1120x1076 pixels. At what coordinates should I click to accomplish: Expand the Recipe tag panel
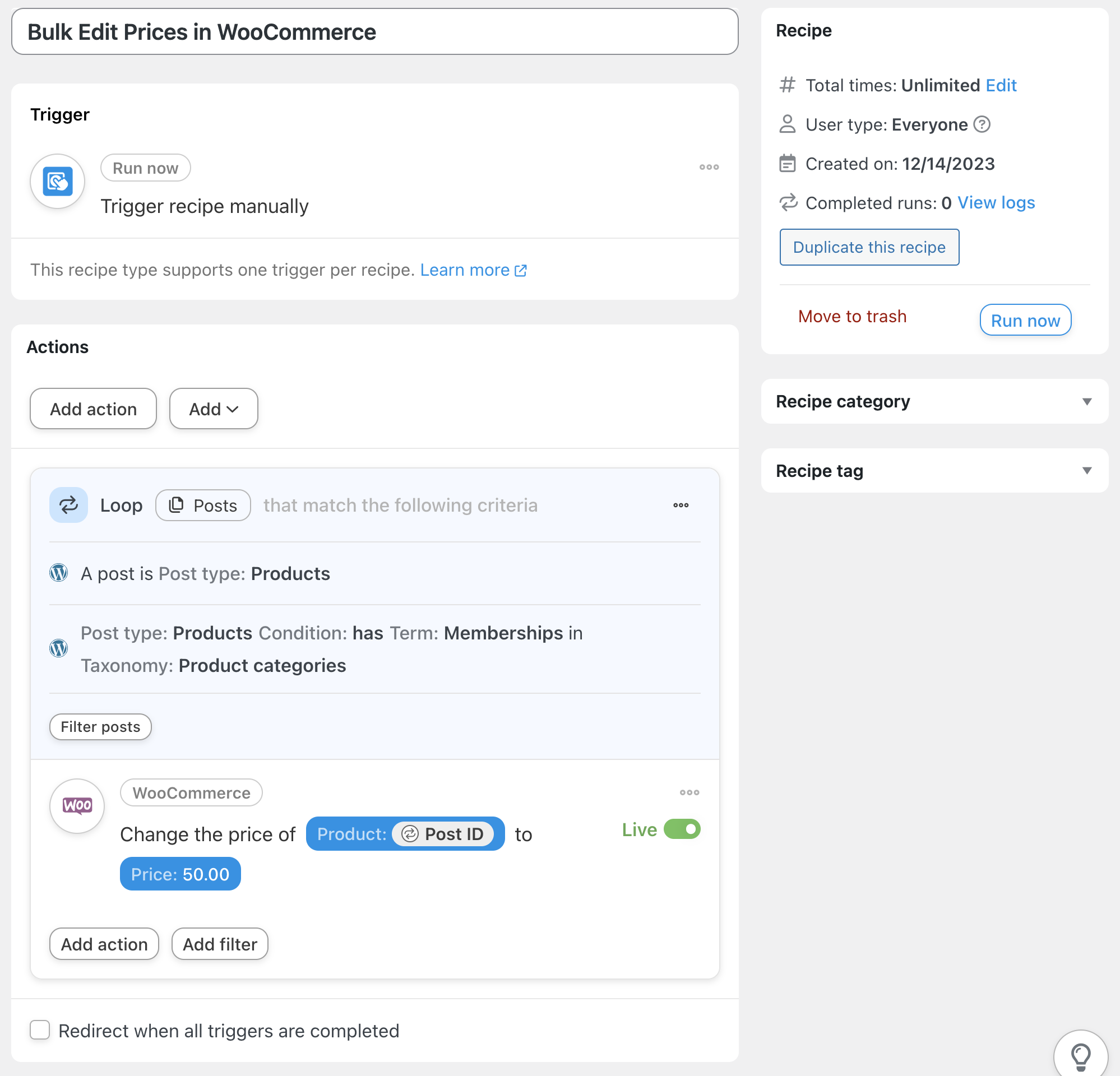coord(1087,471)
